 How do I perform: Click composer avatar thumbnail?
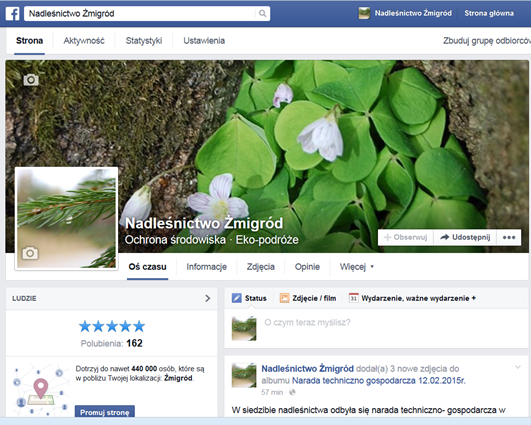[x=244, y=328]
